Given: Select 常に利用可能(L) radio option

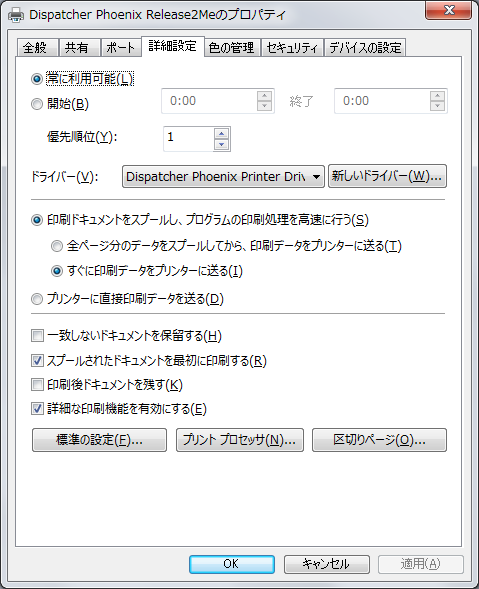Looking at the screenshot, I should 37,79.
